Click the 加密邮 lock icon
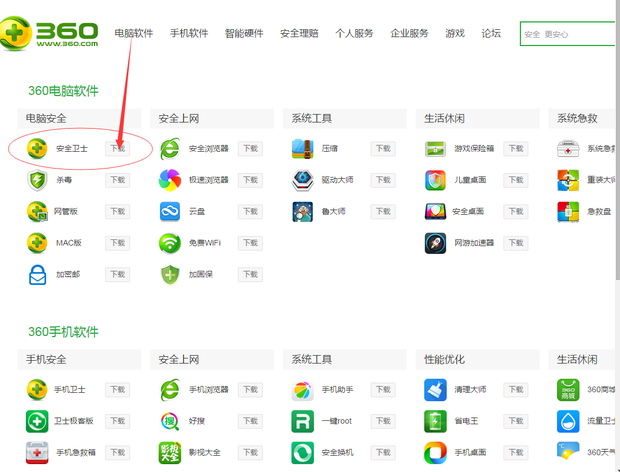The image size is (620, 472). [x=38, y=274]
